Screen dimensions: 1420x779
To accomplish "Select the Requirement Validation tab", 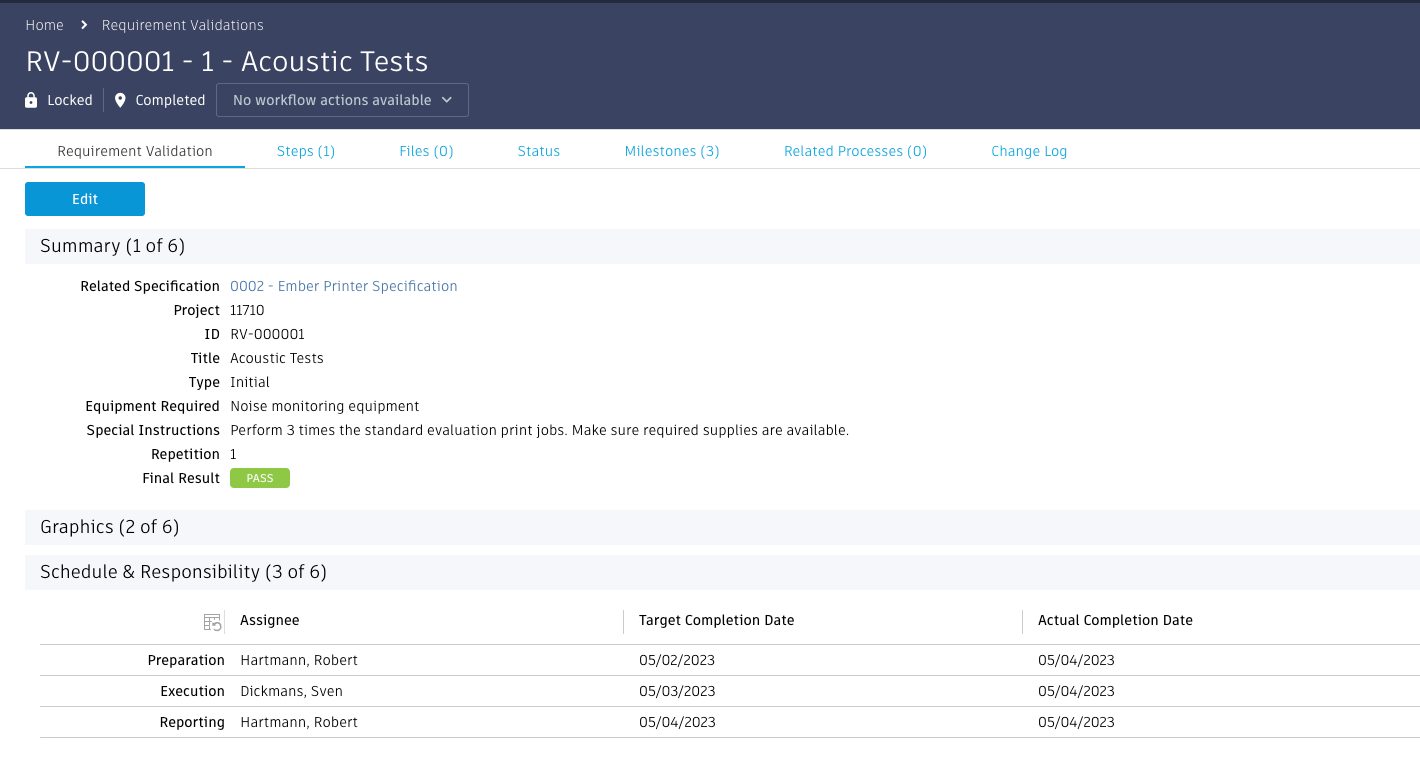I will pos(135,151).
